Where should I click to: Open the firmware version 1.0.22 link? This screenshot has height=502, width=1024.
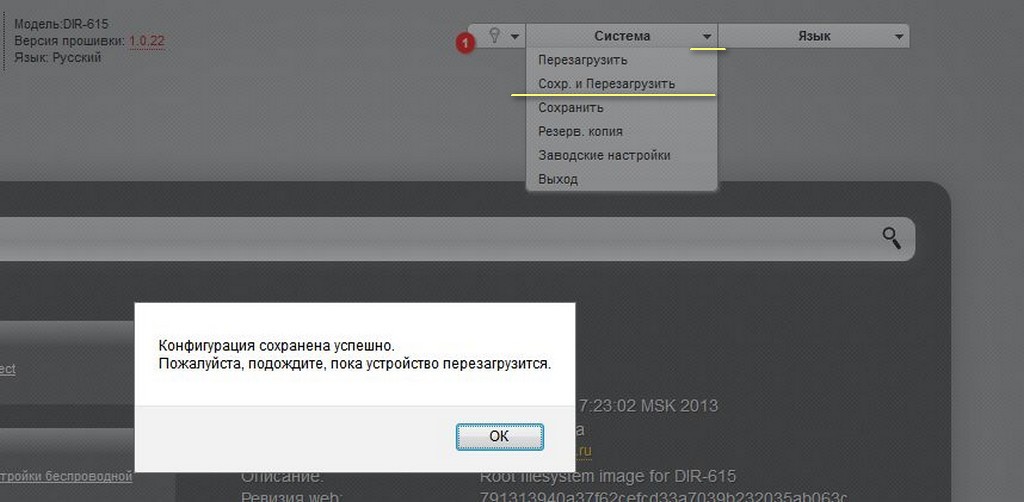147,41
